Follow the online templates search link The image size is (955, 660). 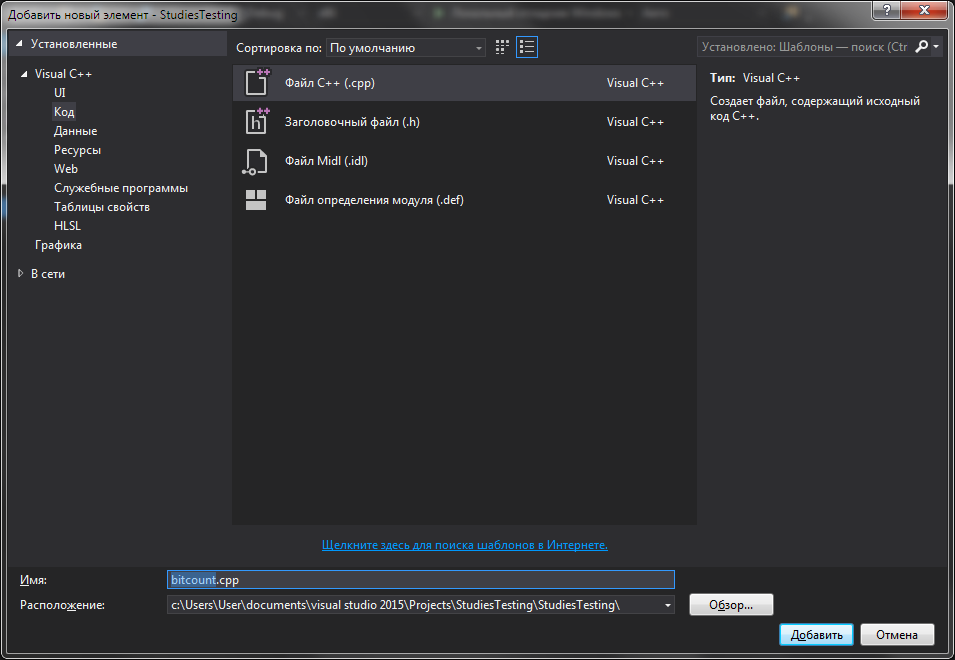coord(464,545)
